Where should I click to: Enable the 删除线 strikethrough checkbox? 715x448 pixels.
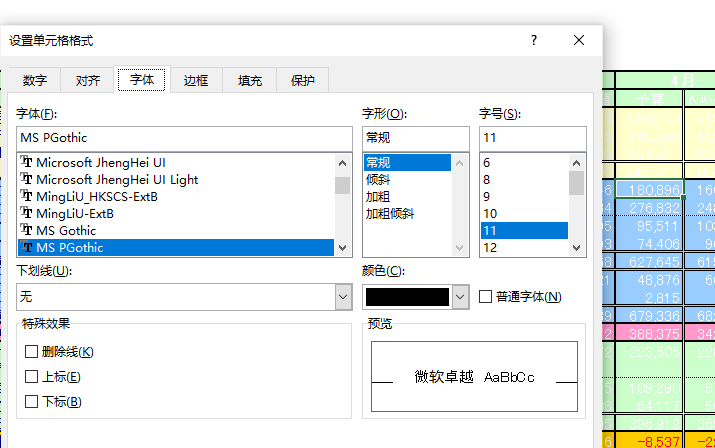click(32, 352)
